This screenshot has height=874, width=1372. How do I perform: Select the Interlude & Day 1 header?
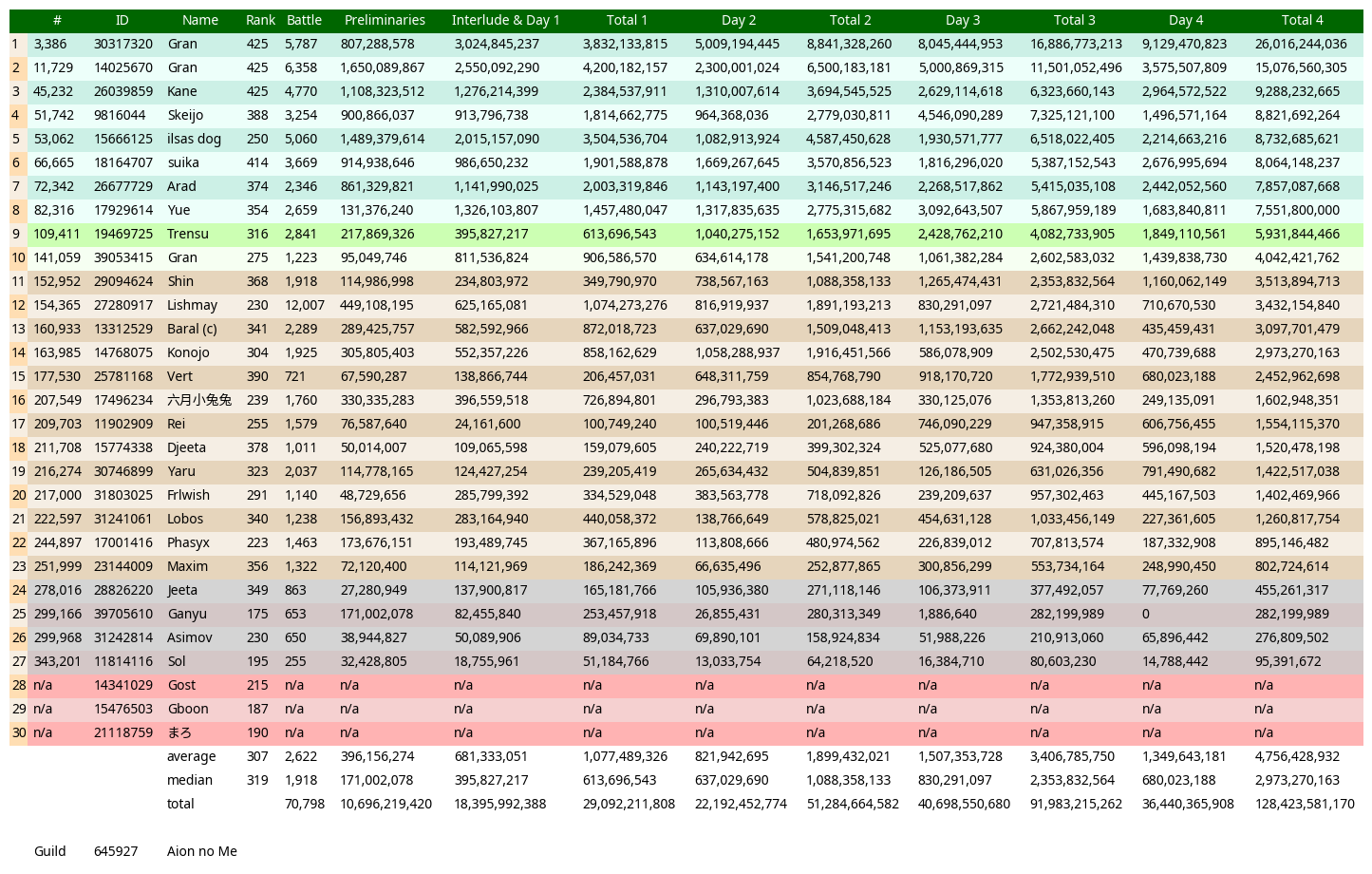click(x=505, y=20)
